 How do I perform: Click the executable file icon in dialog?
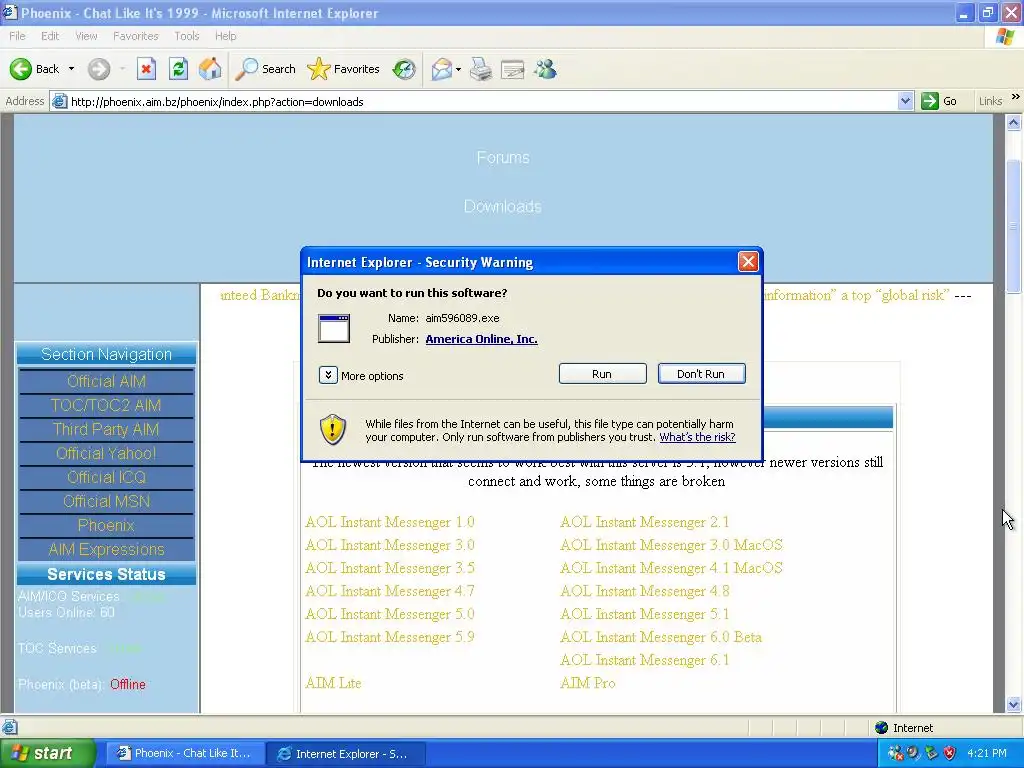point(334,328)
